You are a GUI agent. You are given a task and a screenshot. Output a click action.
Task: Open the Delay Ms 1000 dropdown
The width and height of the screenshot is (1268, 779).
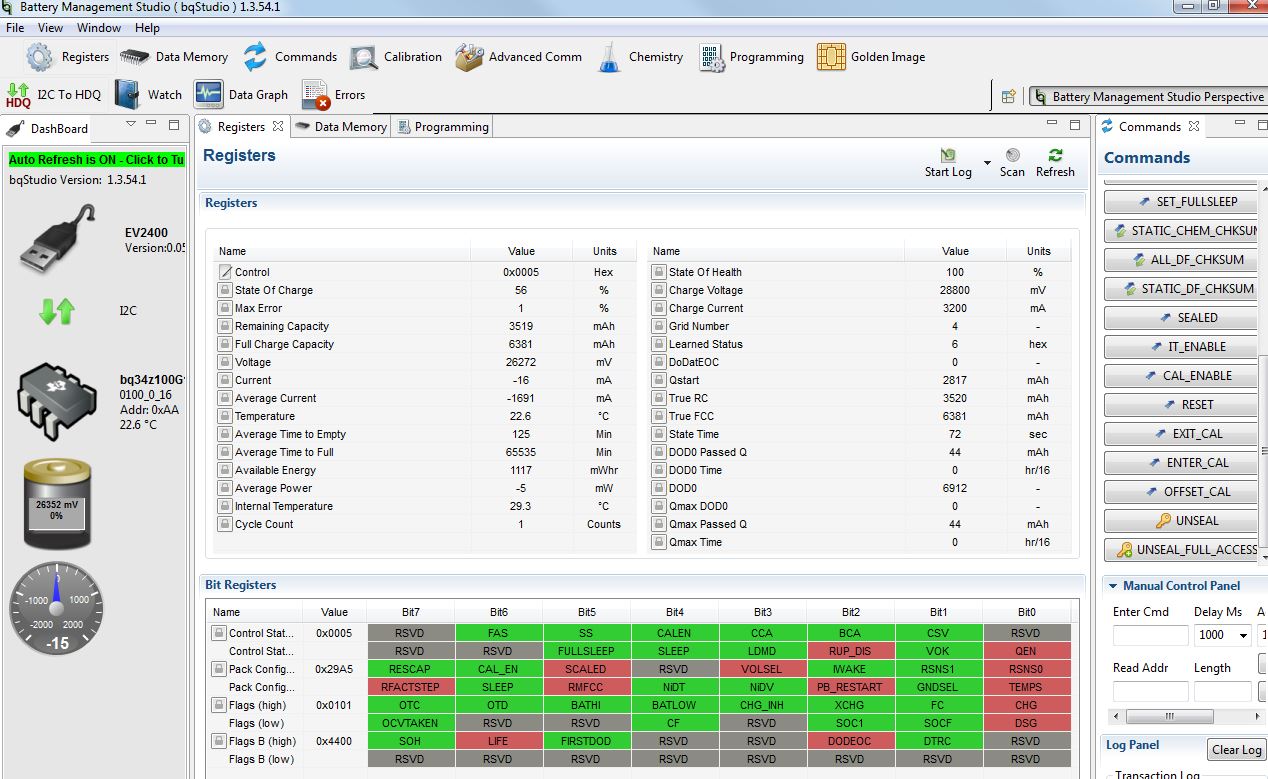pyautogui.click(x=1243, y=636)
